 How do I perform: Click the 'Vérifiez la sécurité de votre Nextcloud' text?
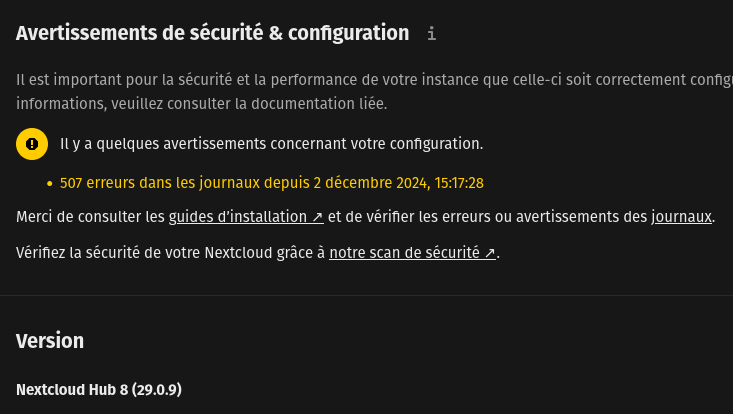click(170, 253)
